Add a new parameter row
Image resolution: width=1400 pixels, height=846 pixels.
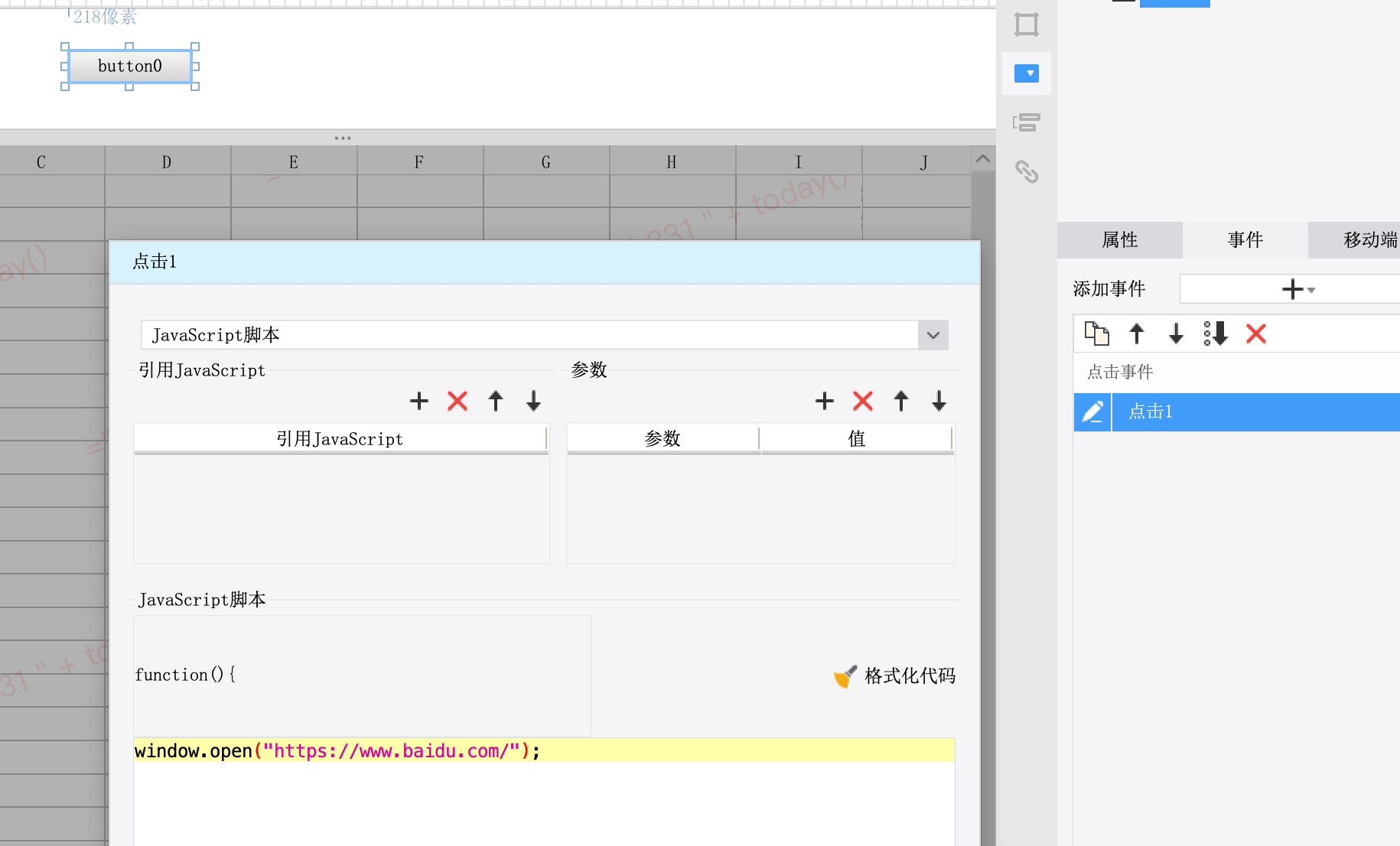coord(824,401)
